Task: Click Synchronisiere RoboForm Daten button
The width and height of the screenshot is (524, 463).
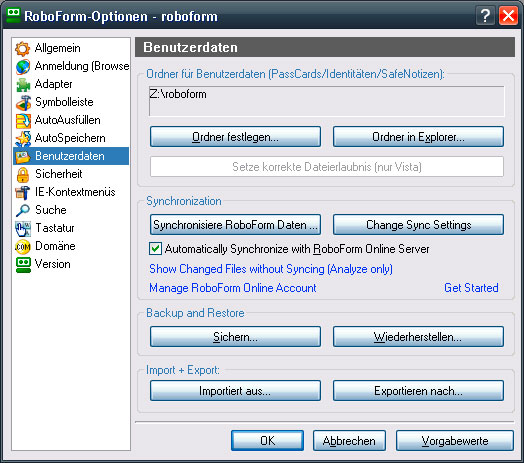Action: coord(235,225)
